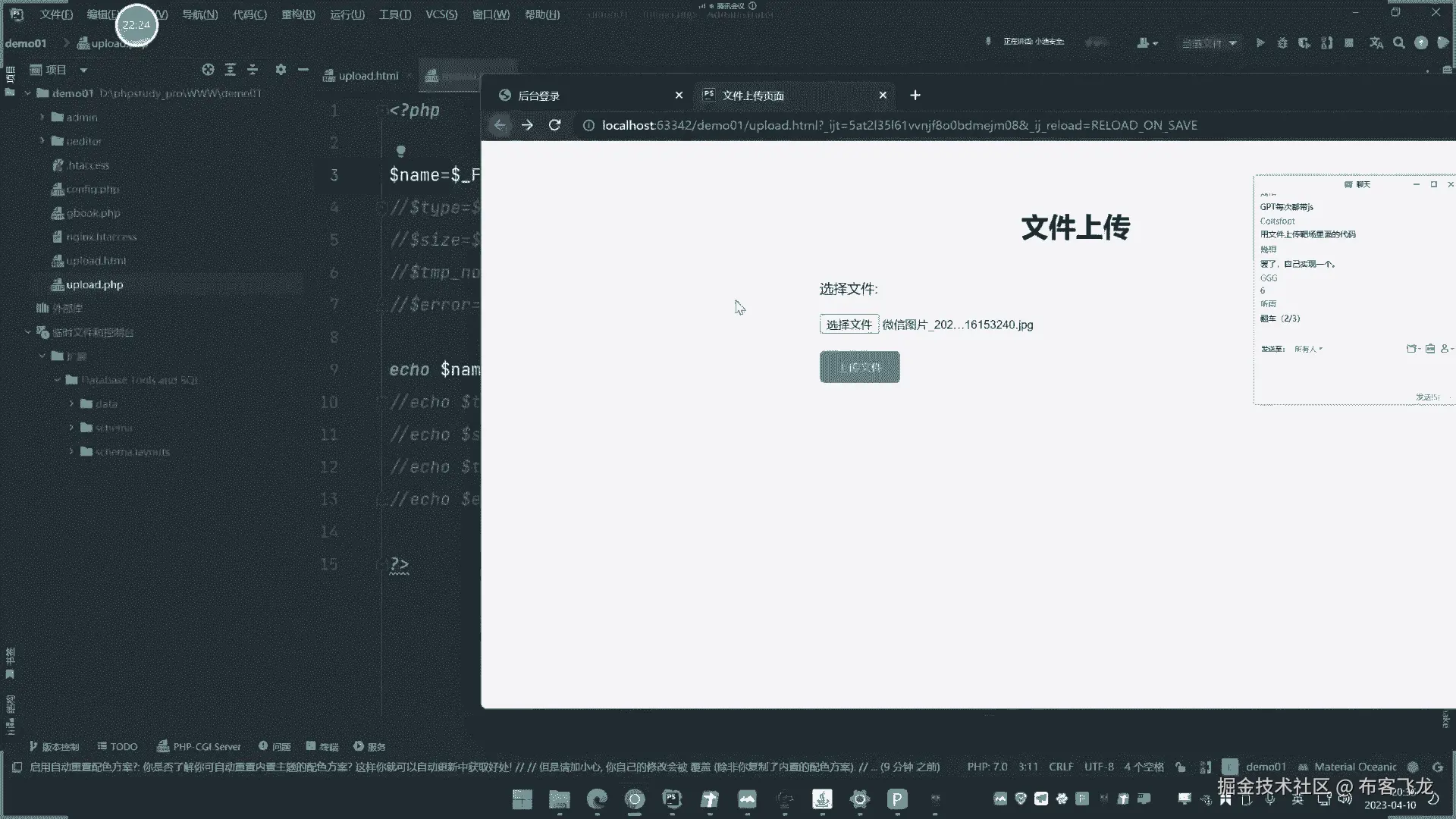Open the 项目 view dropdown
This screenshot has width=1456, height=819.
(83, 70)
